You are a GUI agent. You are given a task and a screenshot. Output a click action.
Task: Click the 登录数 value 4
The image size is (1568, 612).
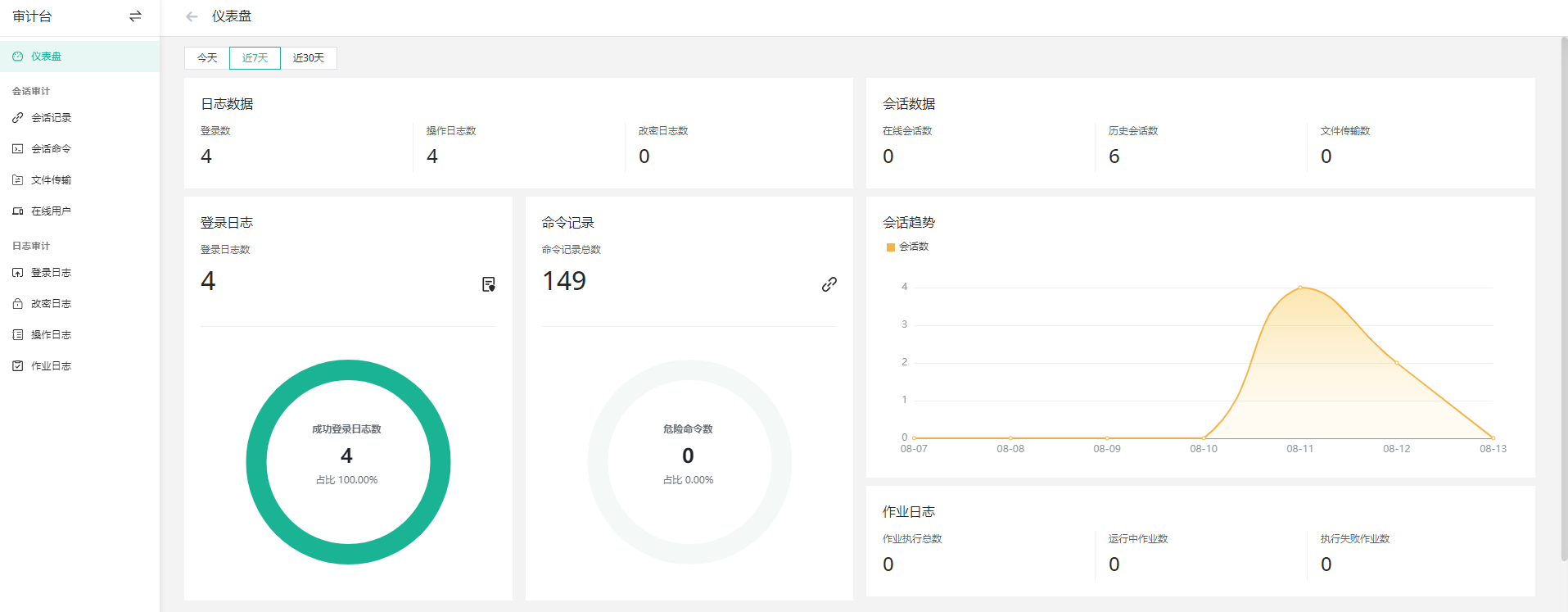point(206,156)
